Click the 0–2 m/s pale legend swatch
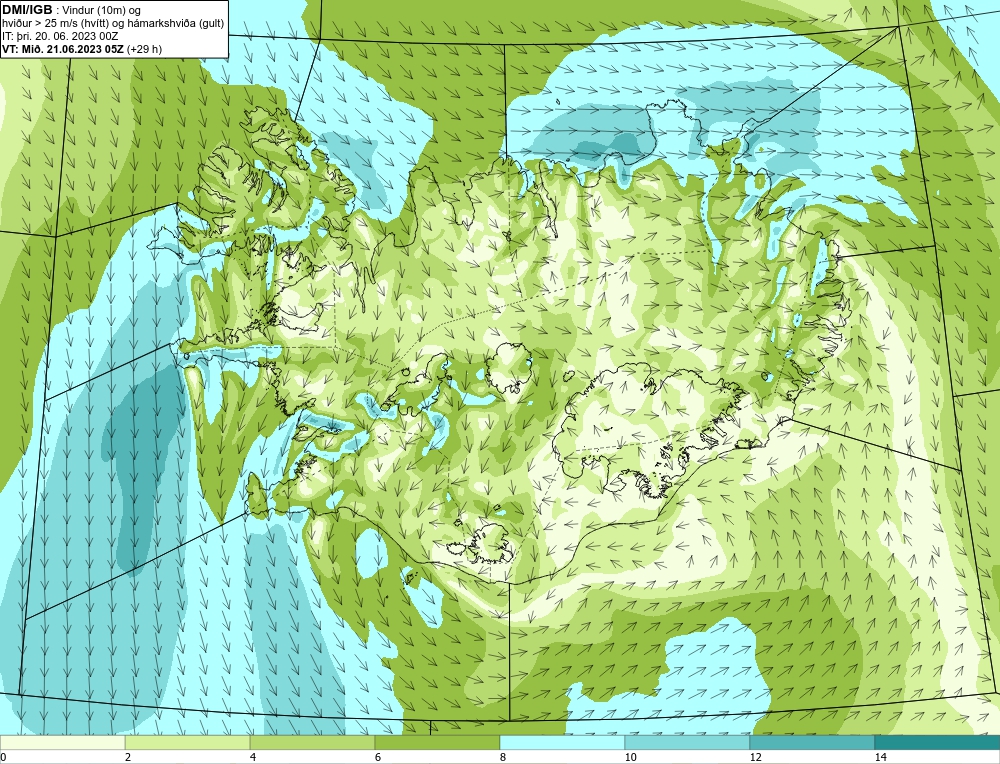The width and height of the screenshot is (1000, 764). (x=62, y=742)
